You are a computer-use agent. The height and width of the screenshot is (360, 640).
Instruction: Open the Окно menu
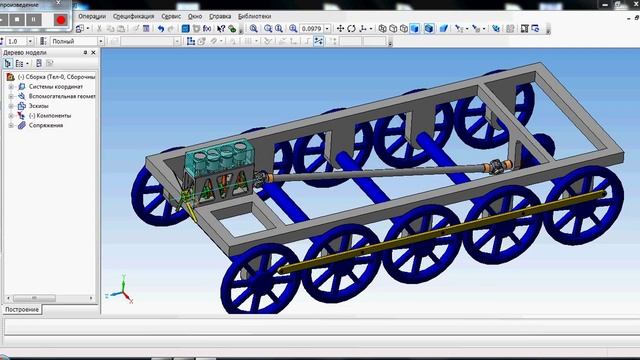click(x=195, y=16)
